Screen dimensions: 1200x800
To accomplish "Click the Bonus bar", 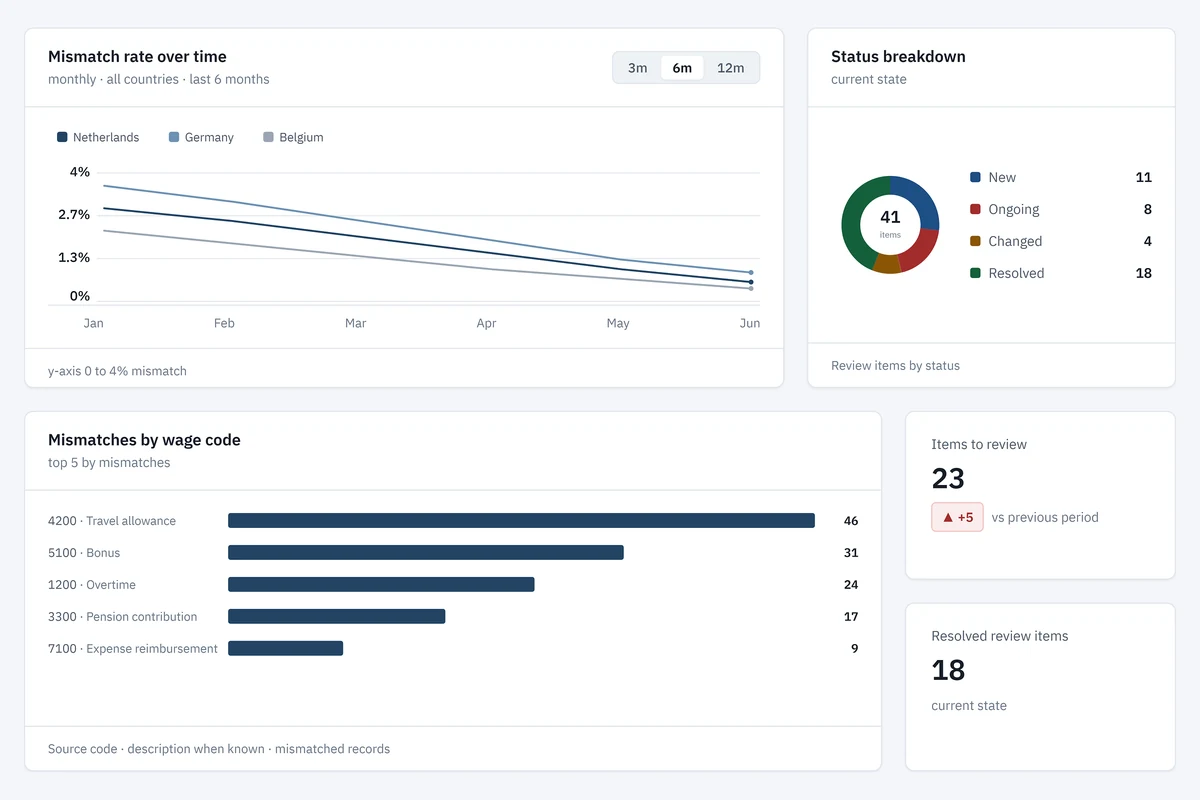I will pos(426,552).
